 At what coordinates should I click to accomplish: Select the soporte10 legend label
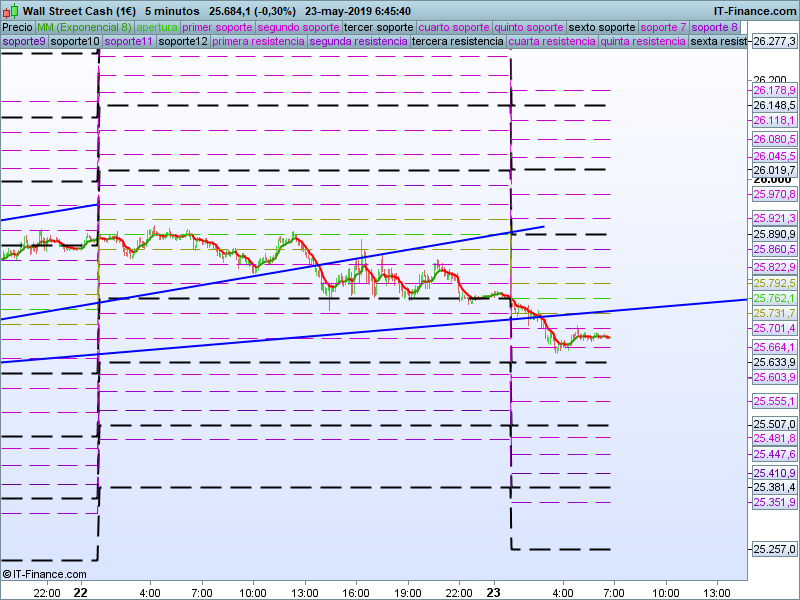click(x=75, y=41)
